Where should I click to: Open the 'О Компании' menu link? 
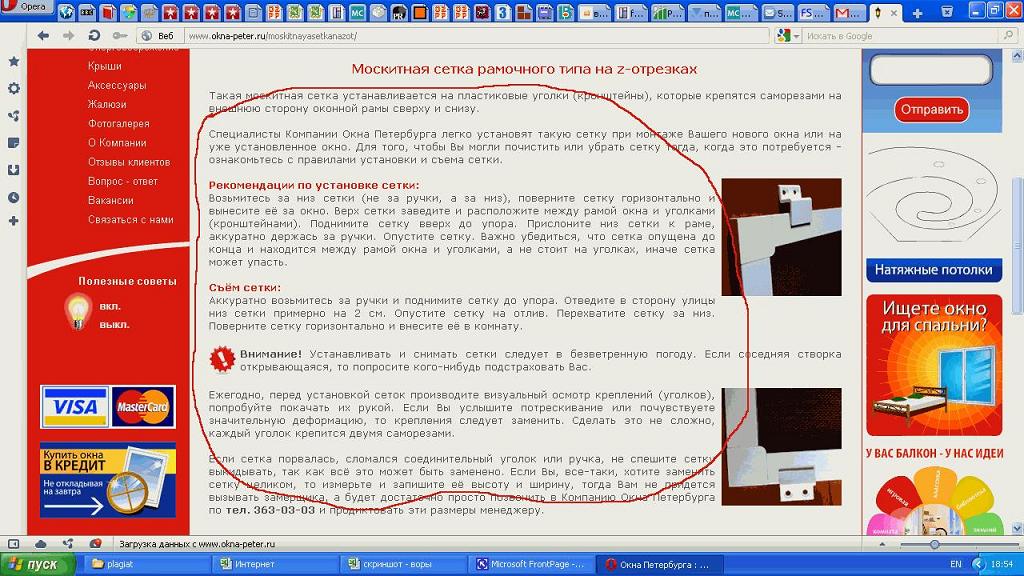click(117, 142)
